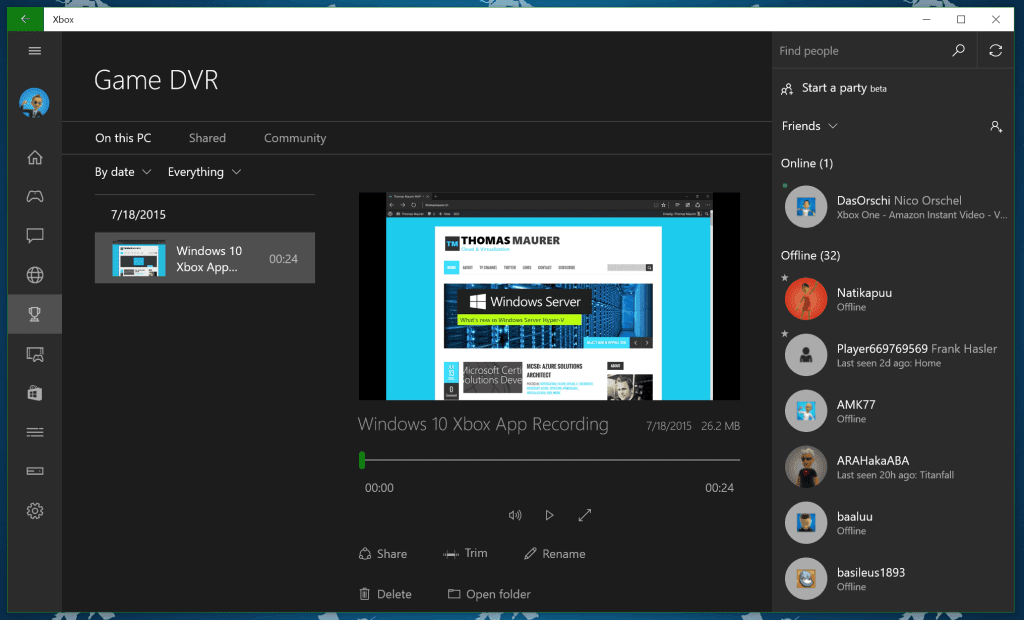Viewport: 1024px width, 620px height.
Task: Open the user profile avatar
Action: tap(34, 103)
